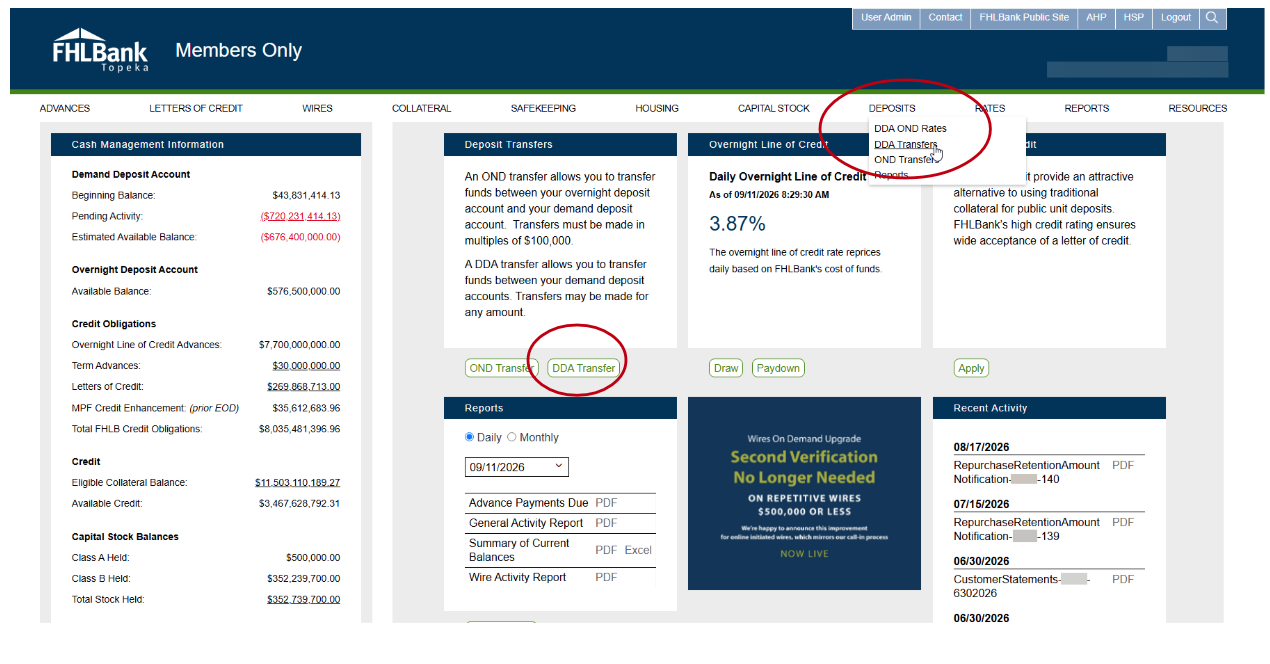Image resolution: width=1270 pixels, height=664 pixels.
Task: Open the HOUSING menu
Action: (657, 108)
